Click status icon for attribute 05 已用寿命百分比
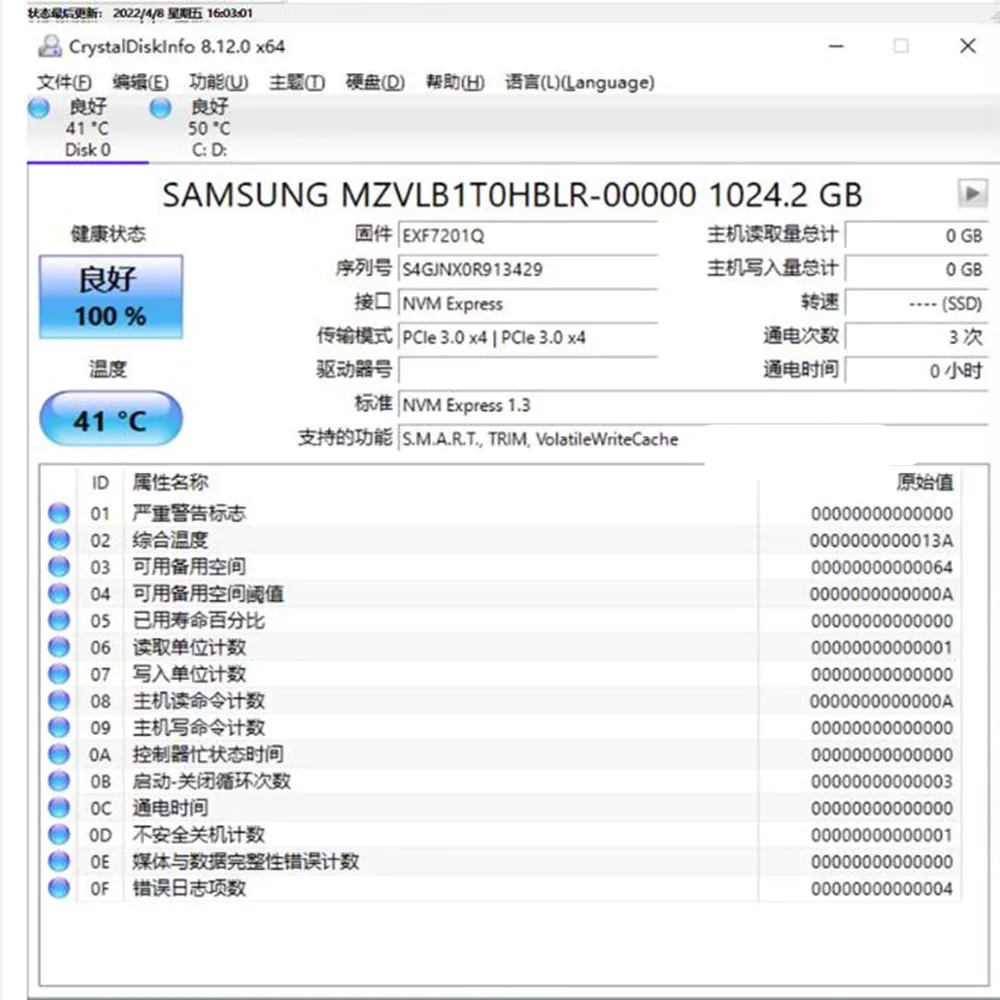Image resolution: width=1000 pixels, height=1000 pixels. (59, 621)
